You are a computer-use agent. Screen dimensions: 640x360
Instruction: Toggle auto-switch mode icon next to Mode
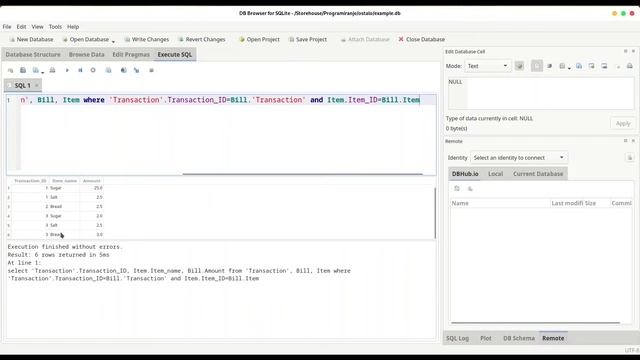click(x=519, y=66)
